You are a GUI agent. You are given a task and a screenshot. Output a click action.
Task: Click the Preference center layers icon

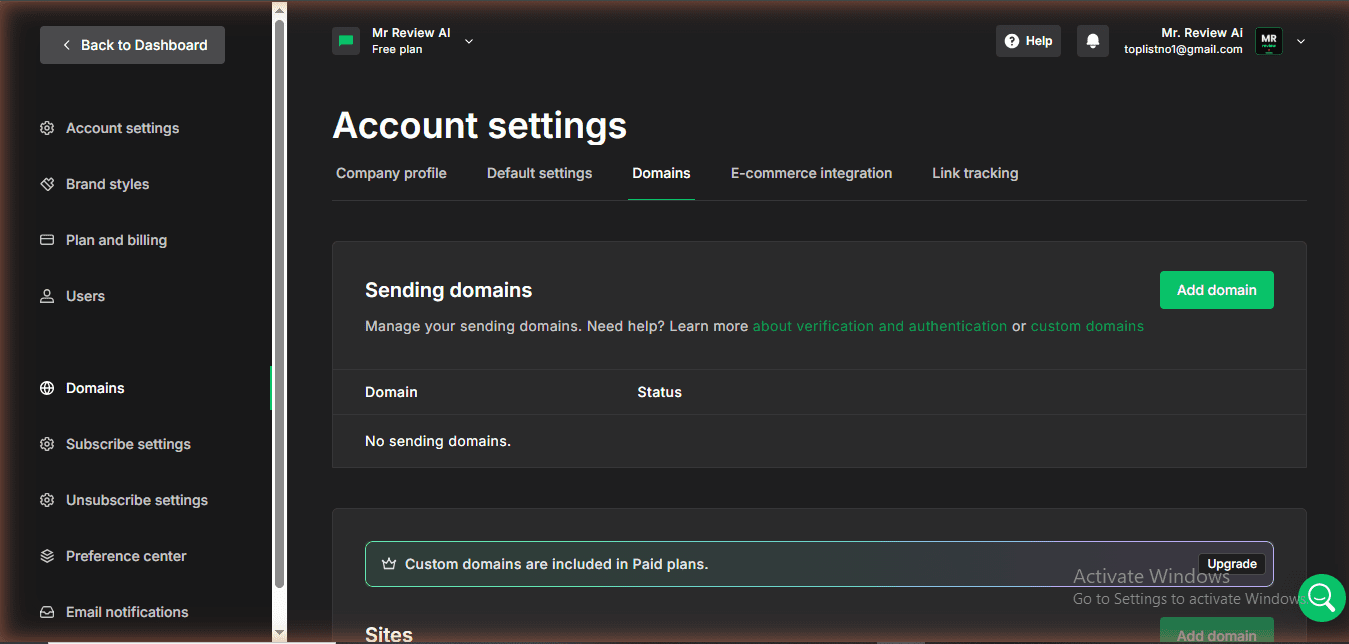coord(47,556)
